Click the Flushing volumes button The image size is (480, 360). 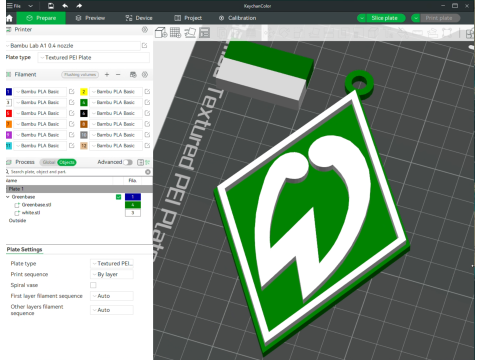[80, 75]
